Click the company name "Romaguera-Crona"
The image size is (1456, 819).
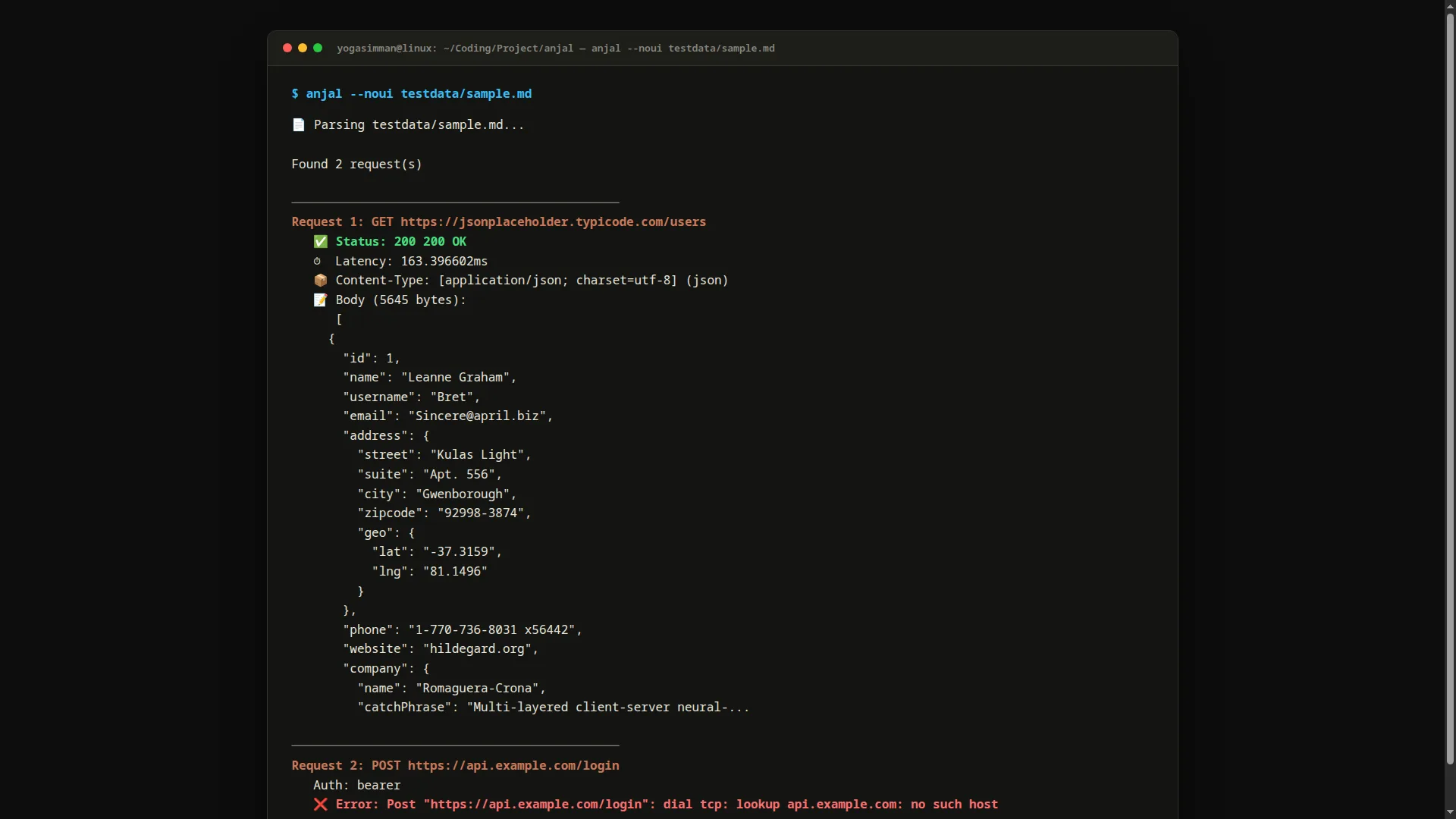477,689
